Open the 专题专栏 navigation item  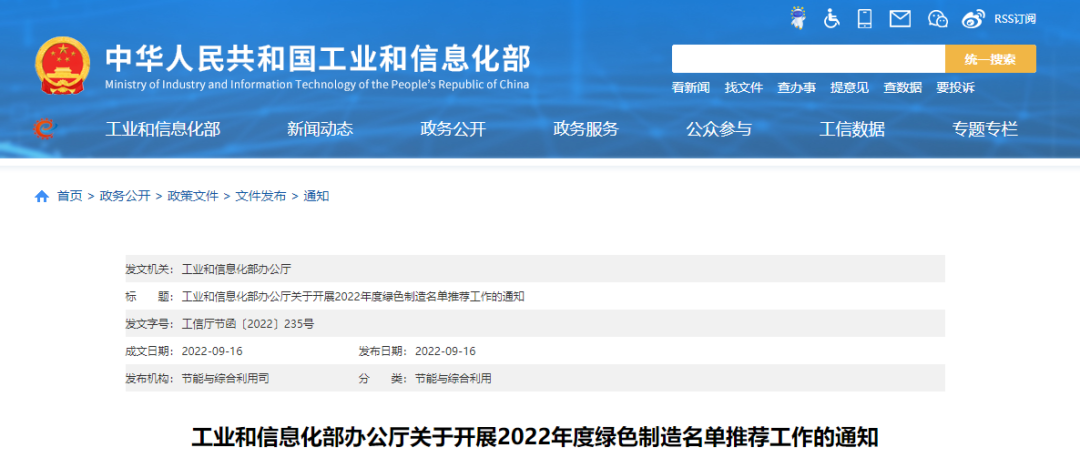(x=985, y=128)
